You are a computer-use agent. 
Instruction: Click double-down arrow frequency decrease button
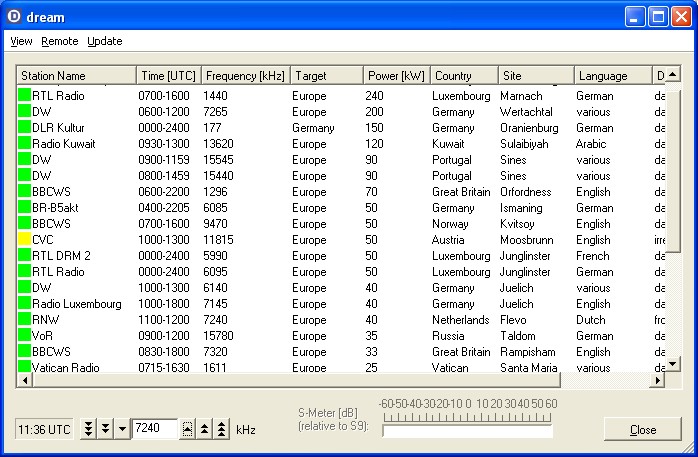pyautogui.click(x=105, y=429)
